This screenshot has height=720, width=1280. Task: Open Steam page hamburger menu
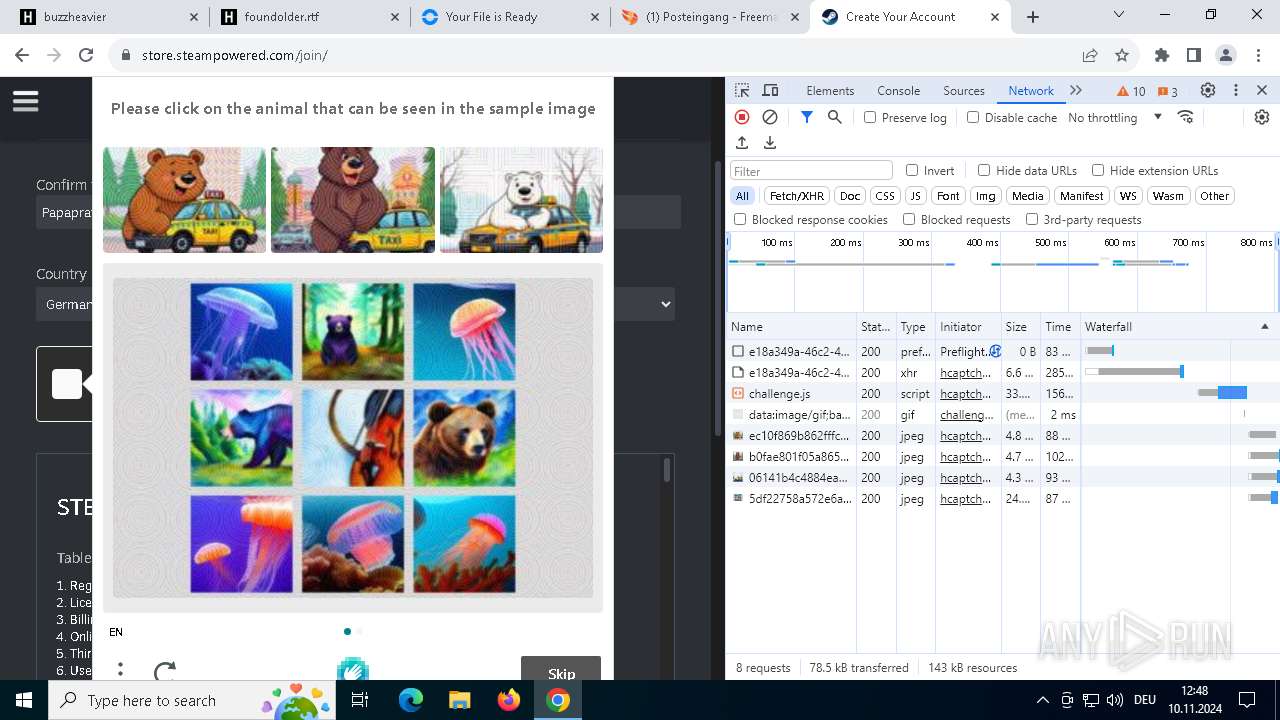(25, 101)
